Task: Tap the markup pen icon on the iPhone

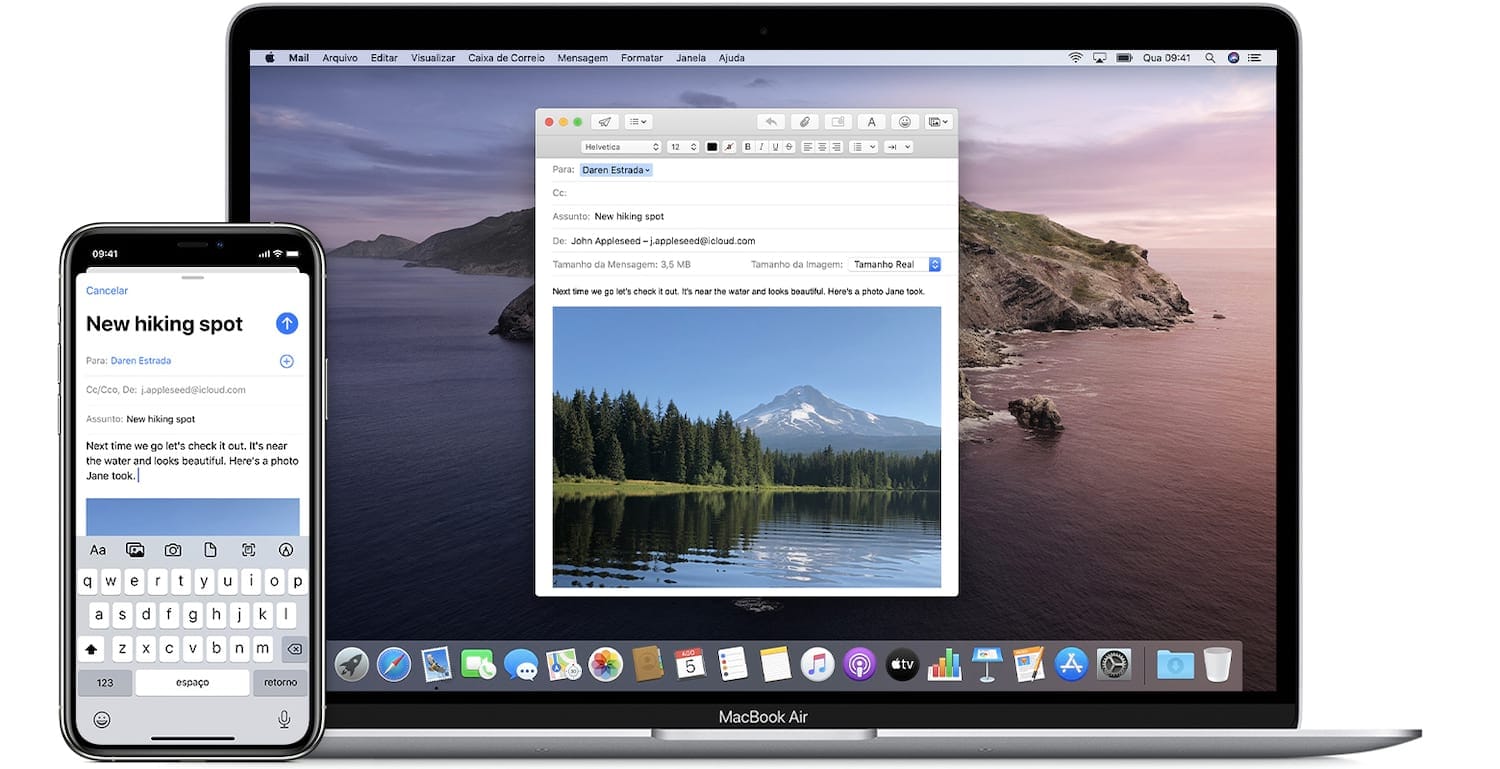Action: click(286, 550)
